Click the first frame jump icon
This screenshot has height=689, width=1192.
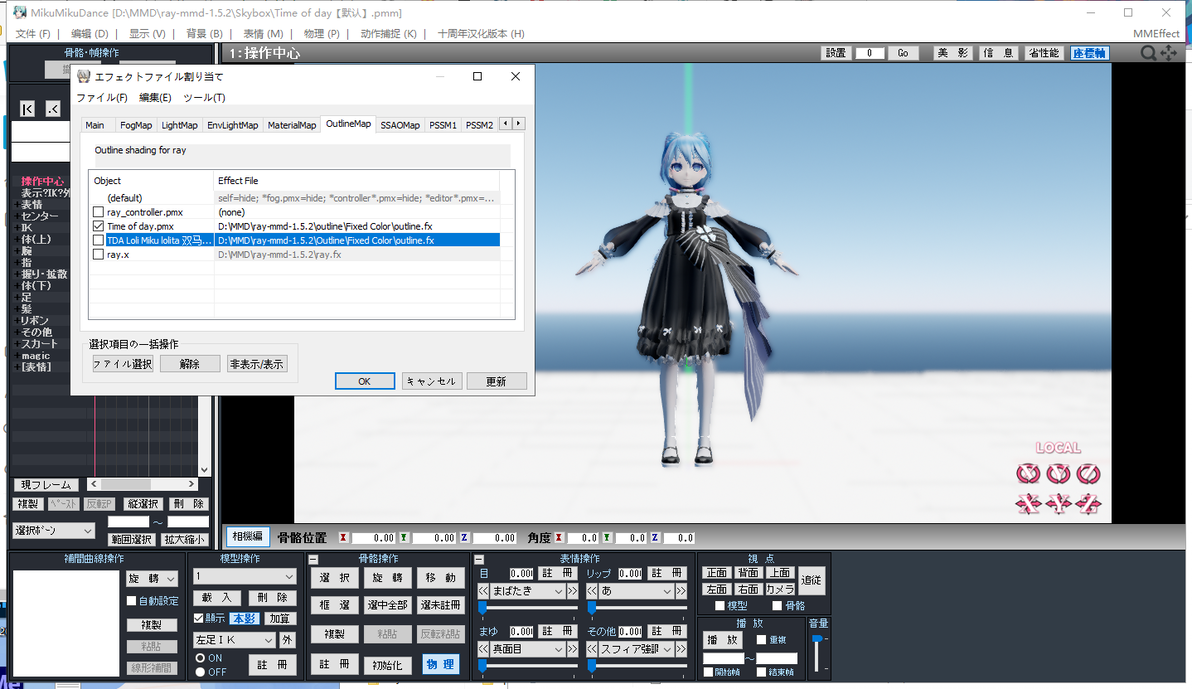(27, 109)
